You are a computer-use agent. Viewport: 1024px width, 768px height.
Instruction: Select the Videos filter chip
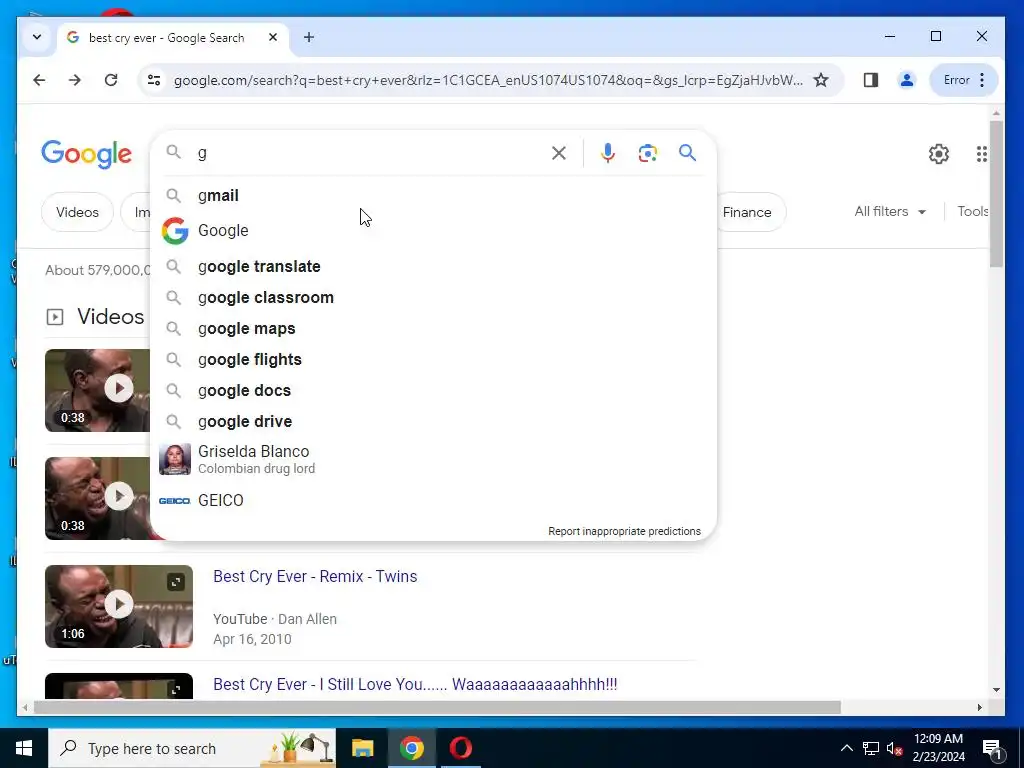77,212
